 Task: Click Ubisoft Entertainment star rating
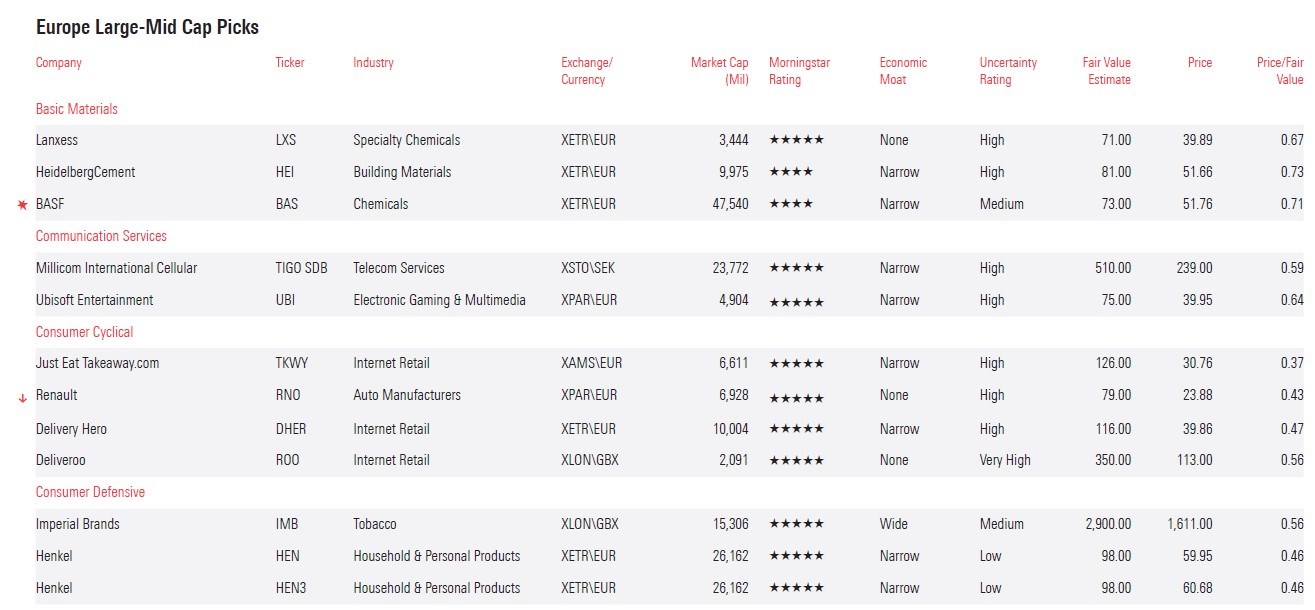[796, 301]
